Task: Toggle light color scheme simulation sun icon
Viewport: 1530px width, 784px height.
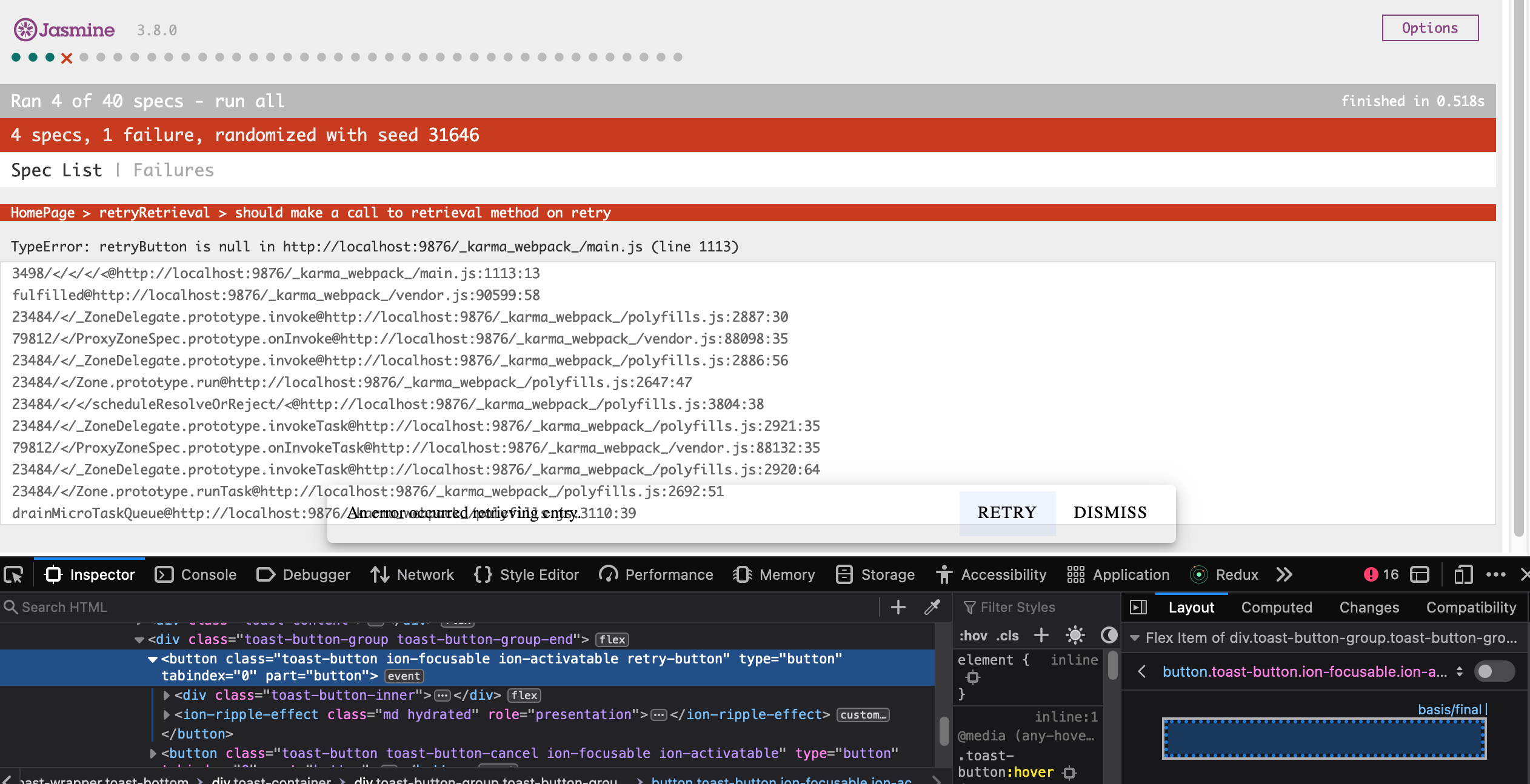Action: point(1075,635)
